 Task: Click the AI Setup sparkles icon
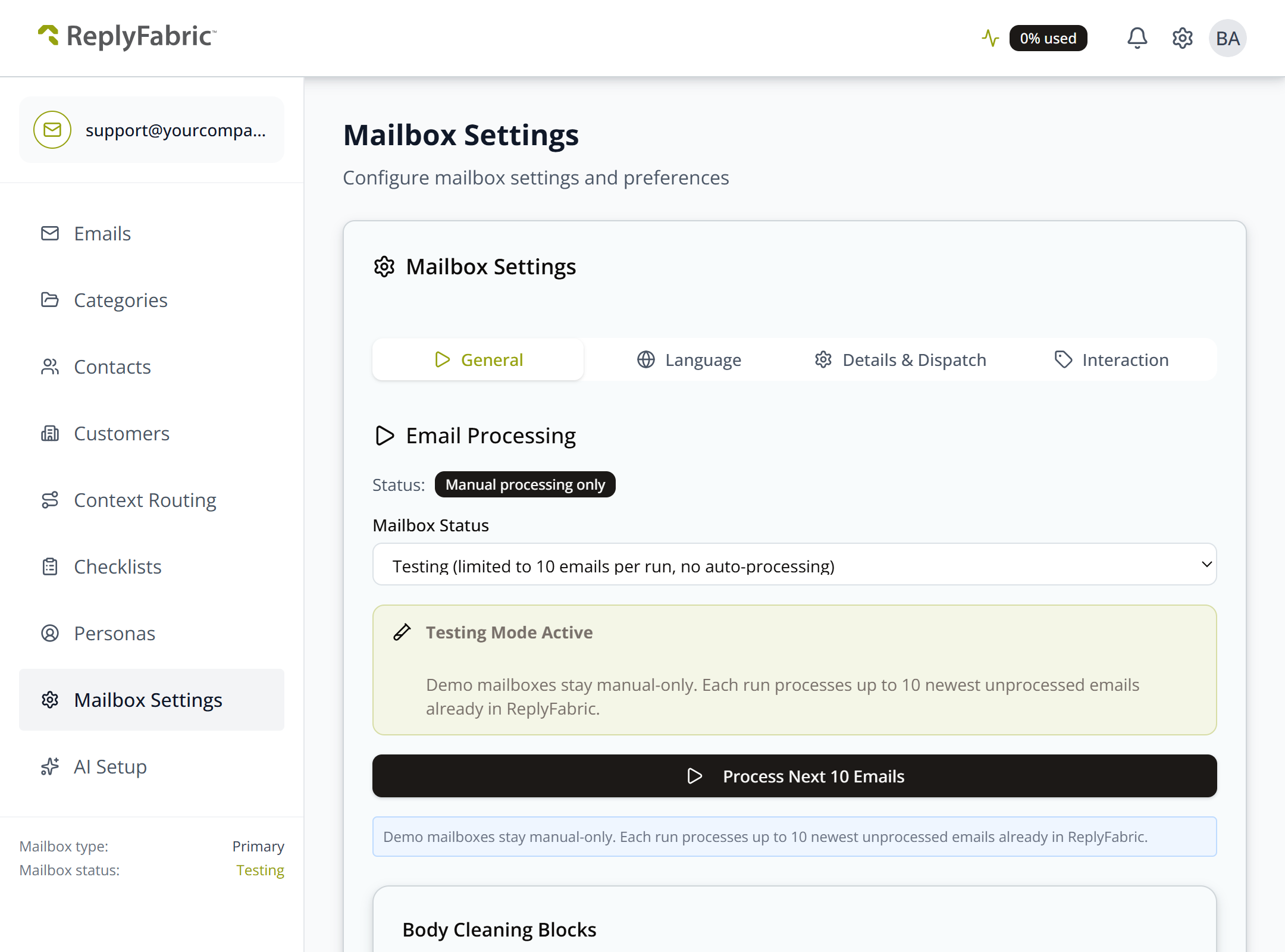click(50, 766)
